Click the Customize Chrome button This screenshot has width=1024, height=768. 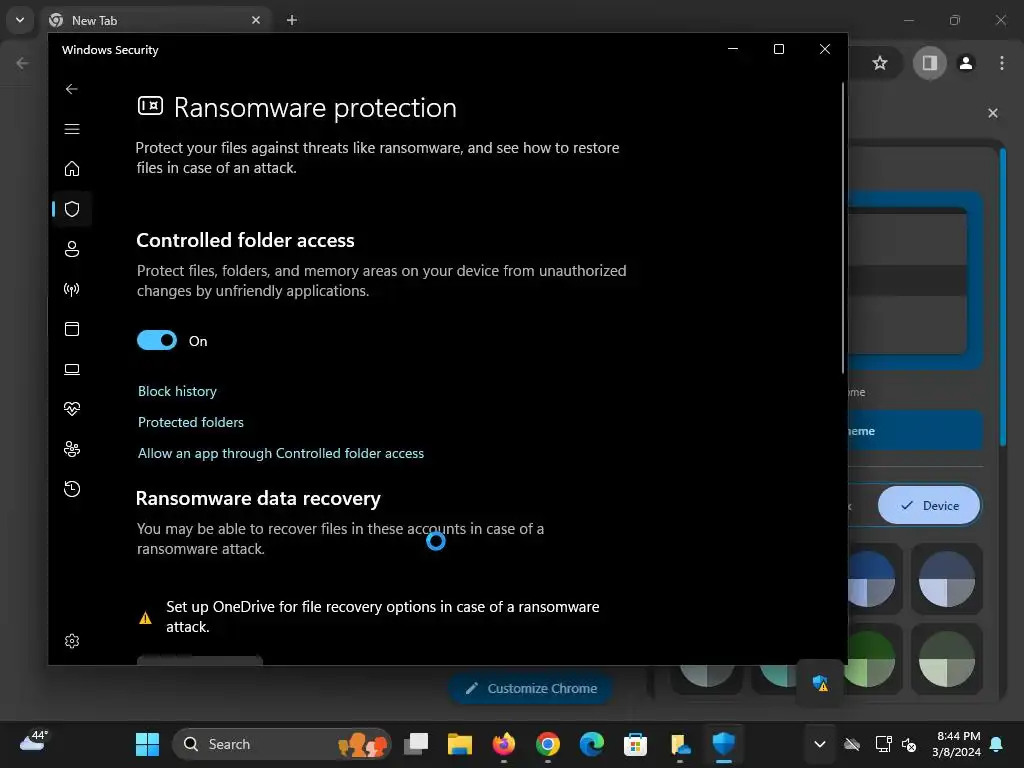(530, 688)
